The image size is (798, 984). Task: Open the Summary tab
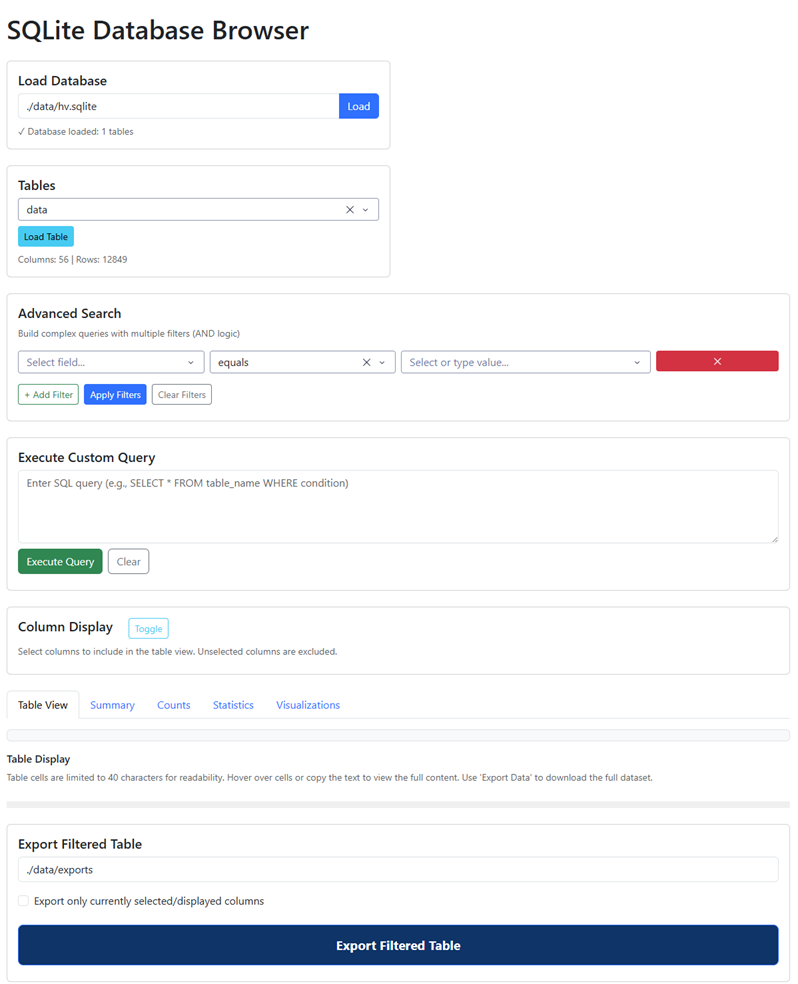112,705
